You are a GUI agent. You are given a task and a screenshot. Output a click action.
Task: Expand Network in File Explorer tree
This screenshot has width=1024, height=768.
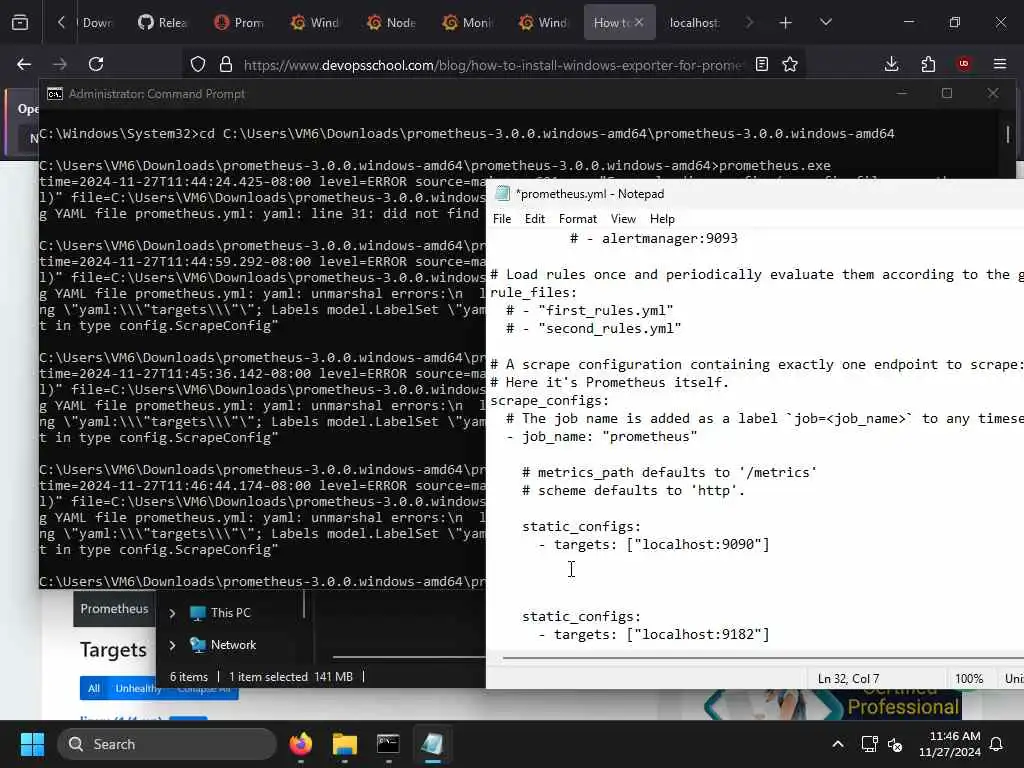172,645
